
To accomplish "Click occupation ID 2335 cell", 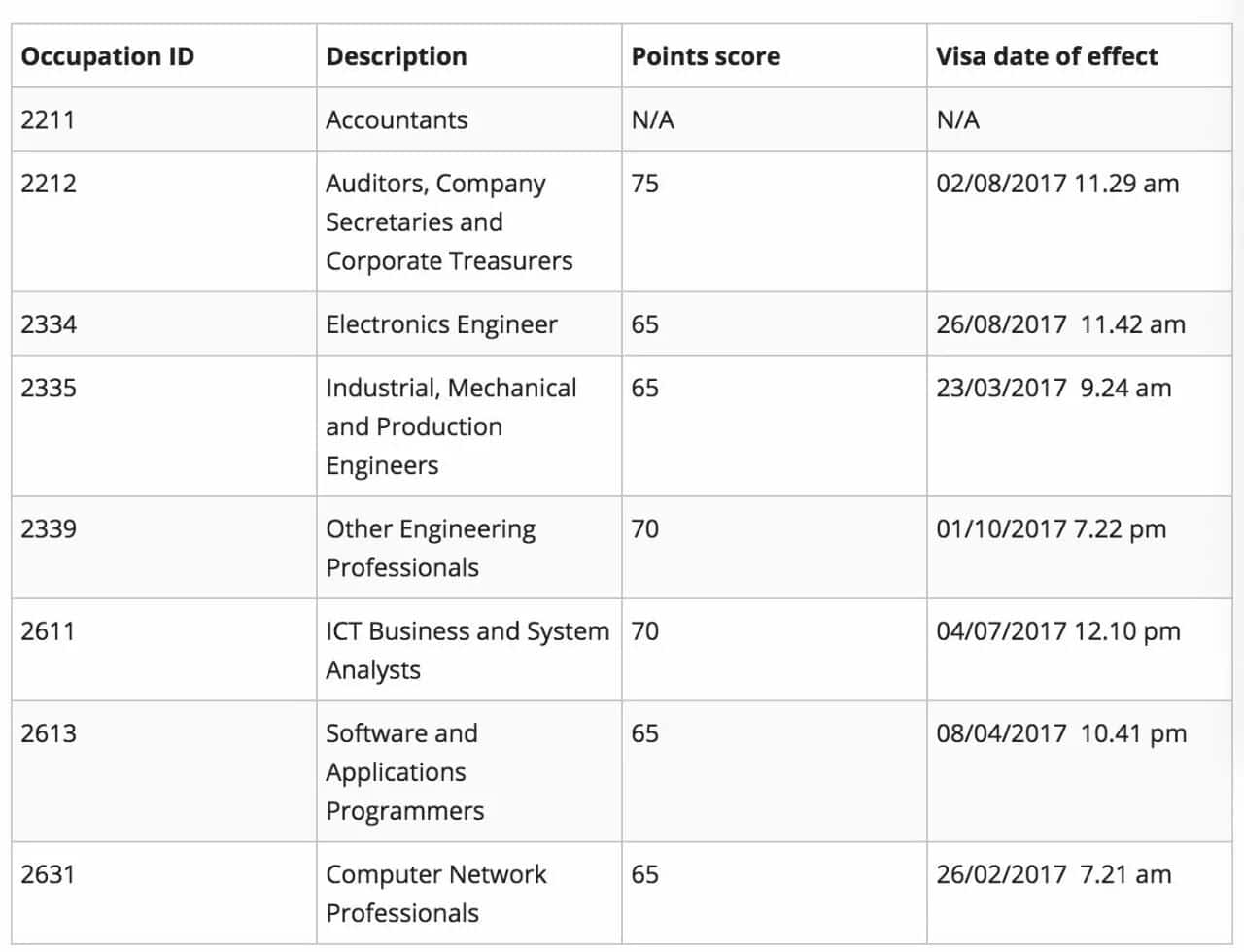I will click(x=164, y=425).
